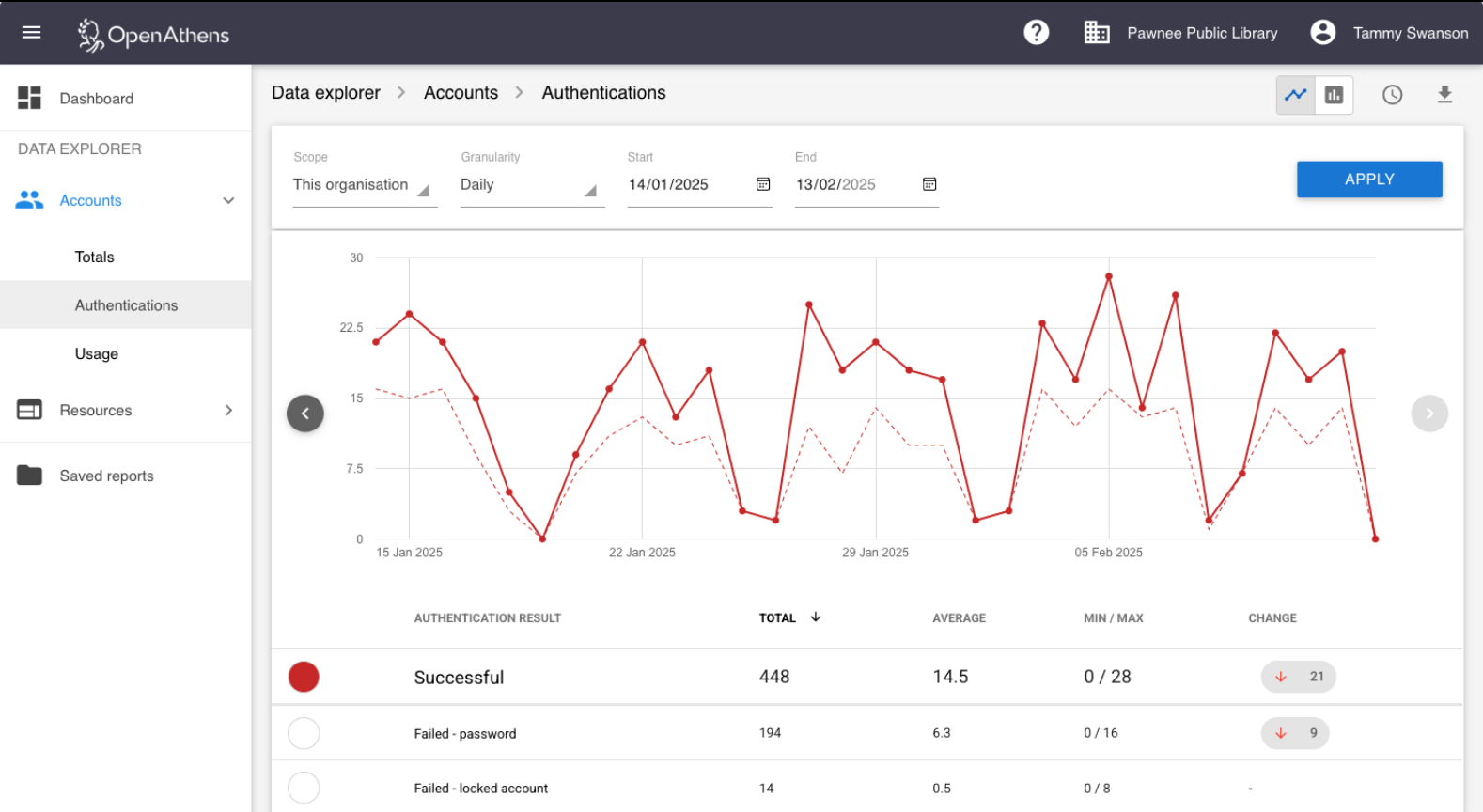Click Tammy Swanson user account icon
Image resolution: width=1483 pixels, height=812 pixels.
pyautogui.click(x=1322, y=33)
